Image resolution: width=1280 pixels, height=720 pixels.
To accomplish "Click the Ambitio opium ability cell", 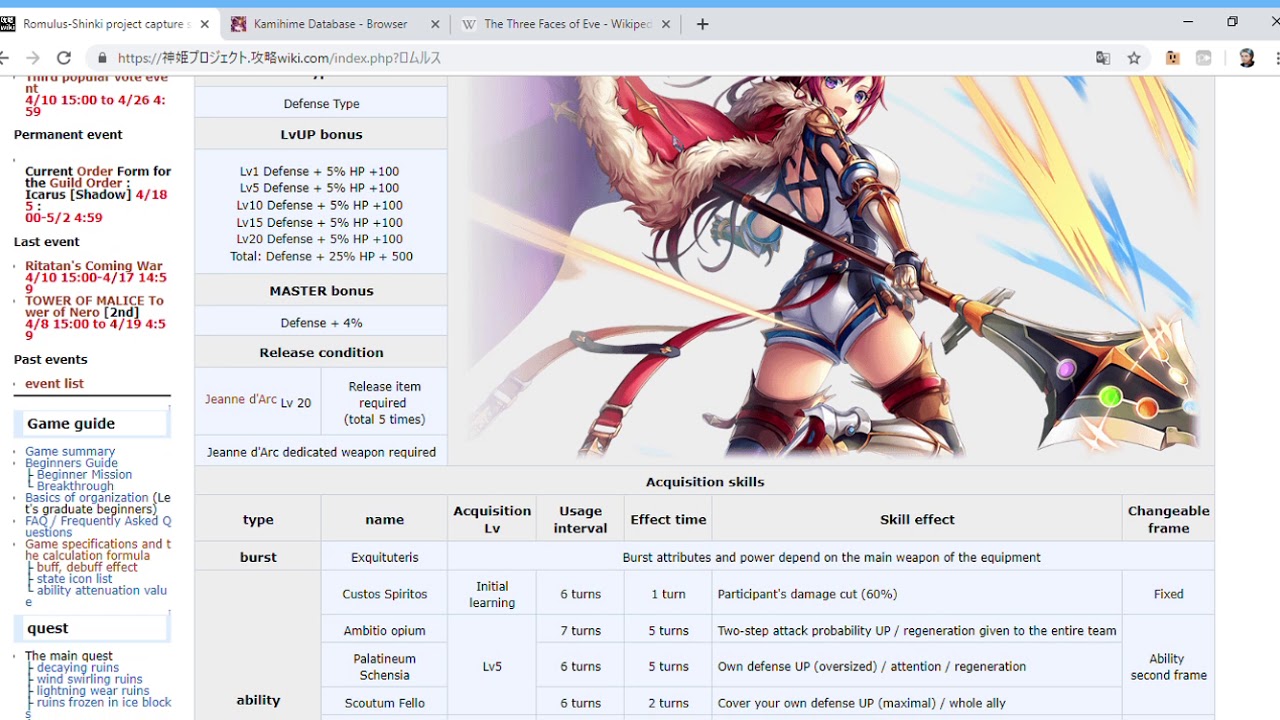I will tap(384, 631).
